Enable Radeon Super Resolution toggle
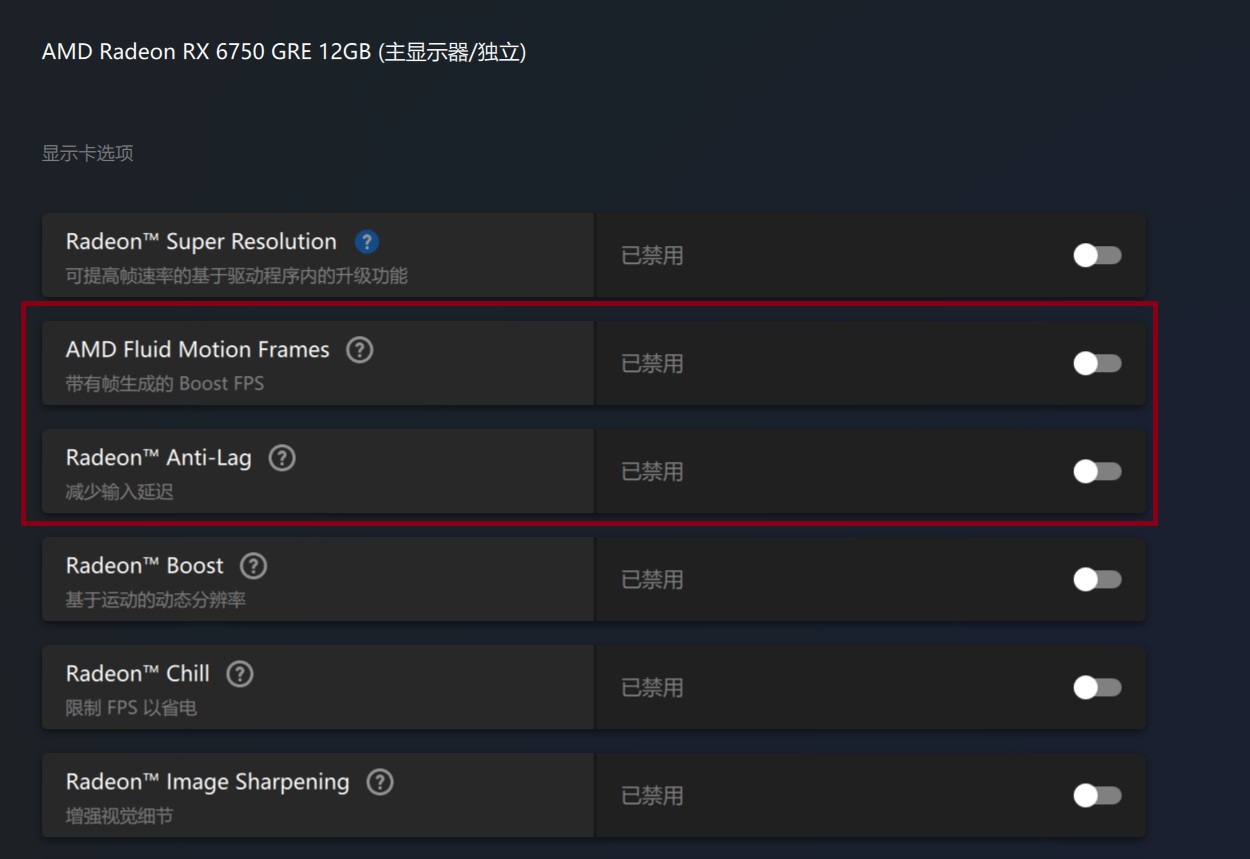The image size is (1250, 859). pos(1097,255)
